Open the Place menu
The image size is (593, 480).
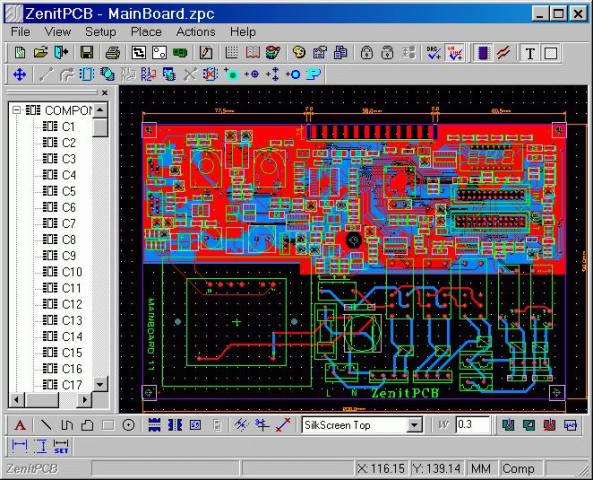tap(146, 32)
